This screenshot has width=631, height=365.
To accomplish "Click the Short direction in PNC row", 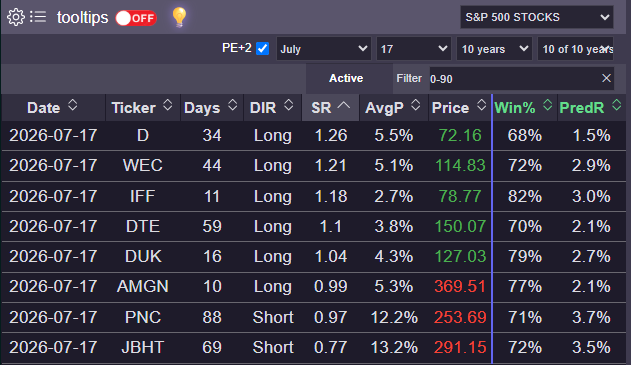I will tap(273, 318).
